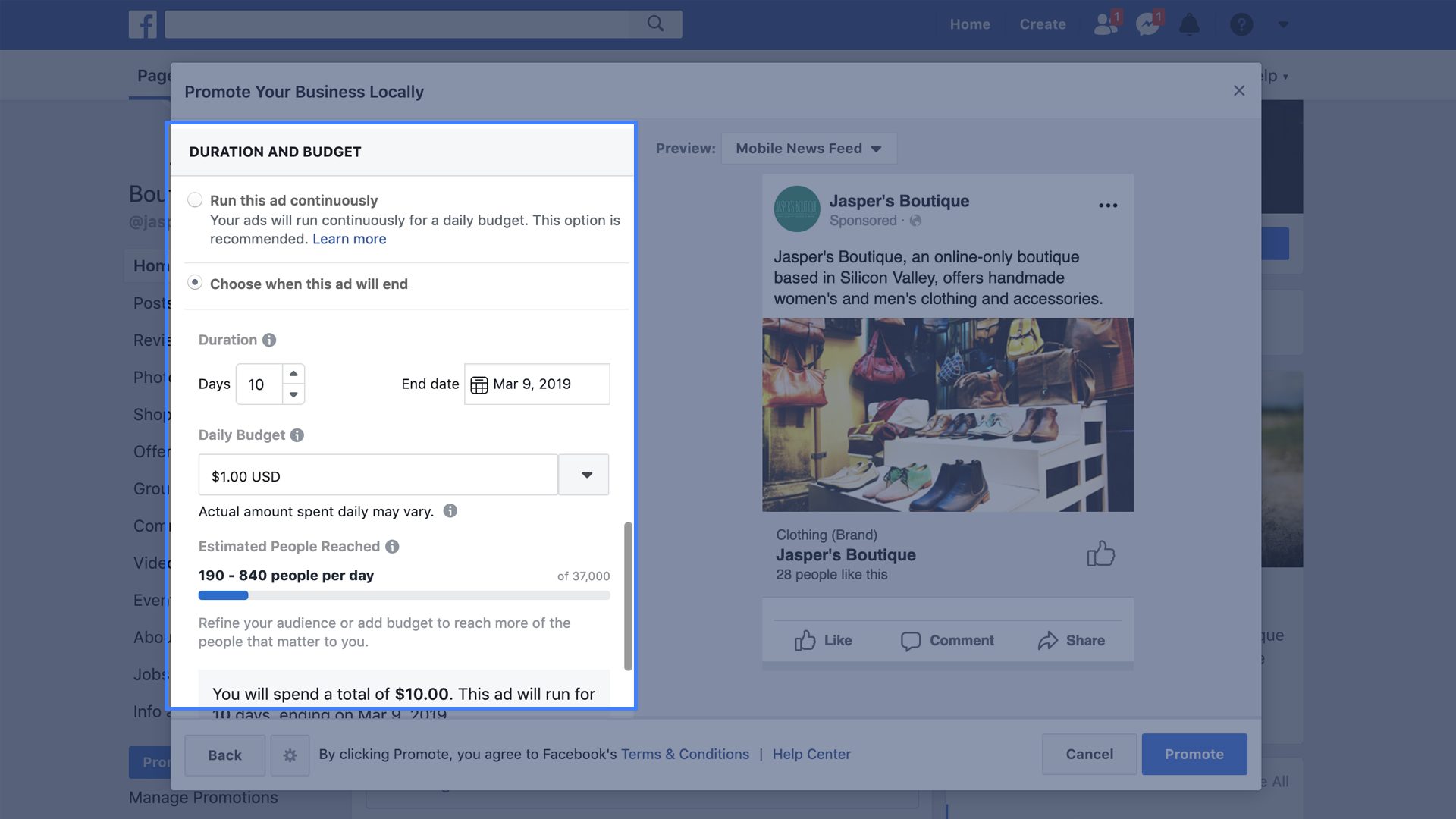Screen dimensions: 1456x819
Task: Click info icon beside 'may vary'
Action: coord(450,511)
